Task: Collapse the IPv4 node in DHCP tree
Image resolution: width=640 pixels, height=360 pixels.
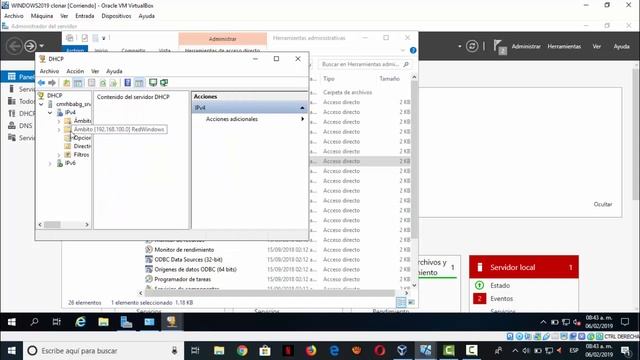Action: click(x=50, y=112)
